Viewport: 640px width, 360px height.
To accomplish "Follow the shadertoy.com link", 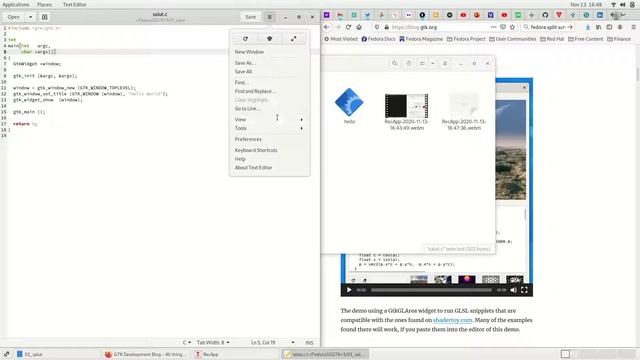I will 453,320.
